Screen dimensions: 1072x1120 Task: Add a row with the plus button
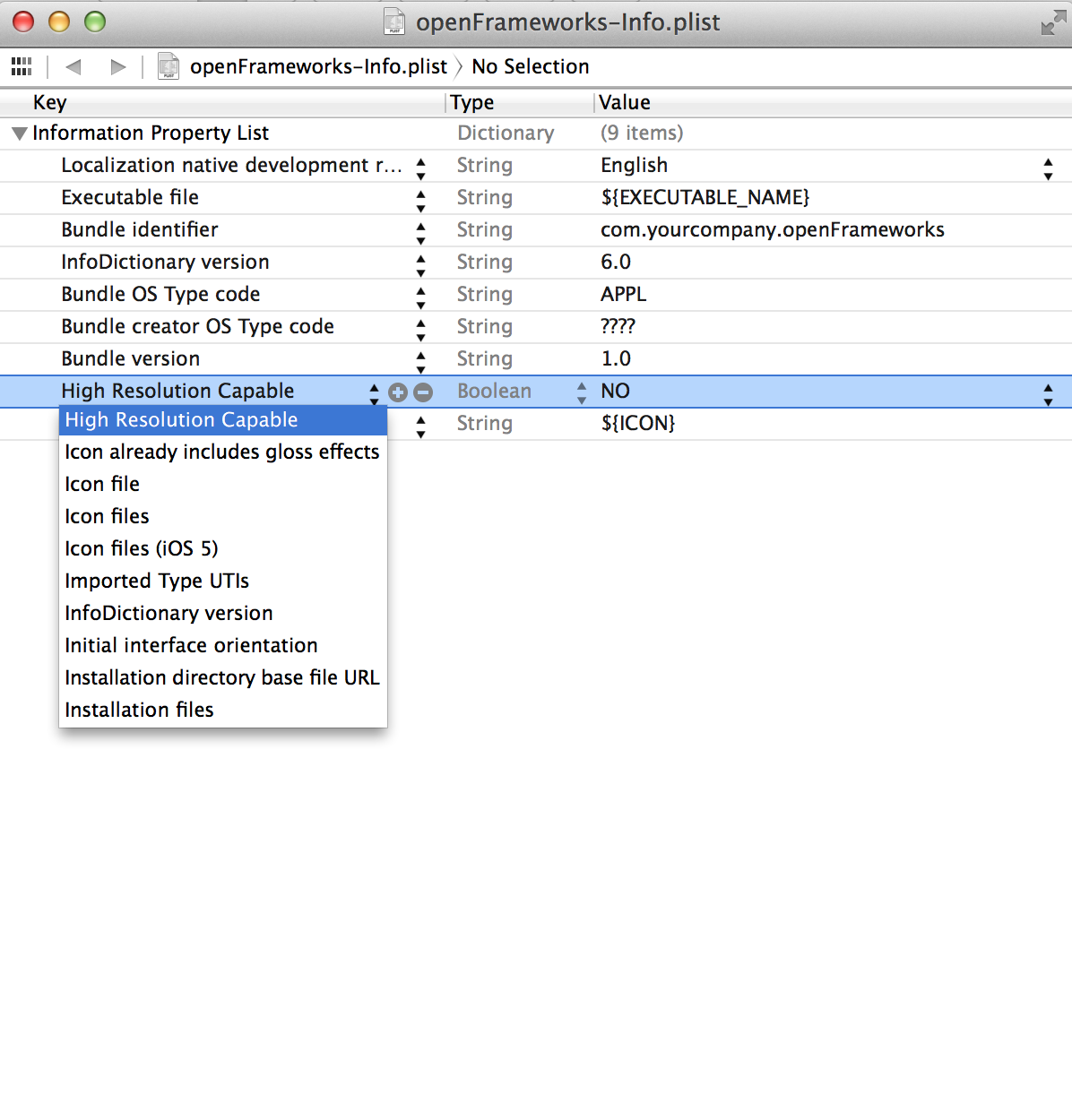[x=398, y=392]
